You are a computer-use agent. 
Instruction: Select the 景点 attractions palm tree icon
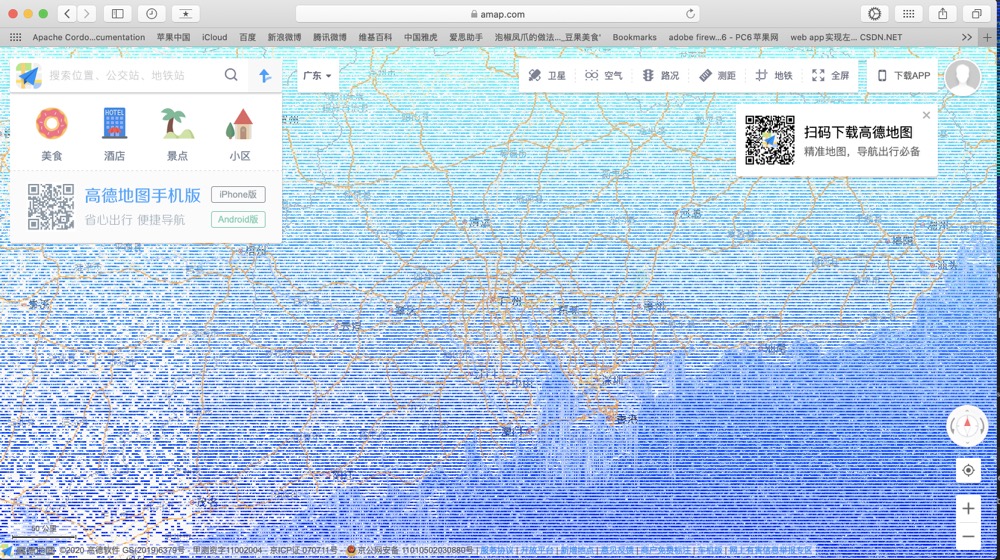point(177,125)
